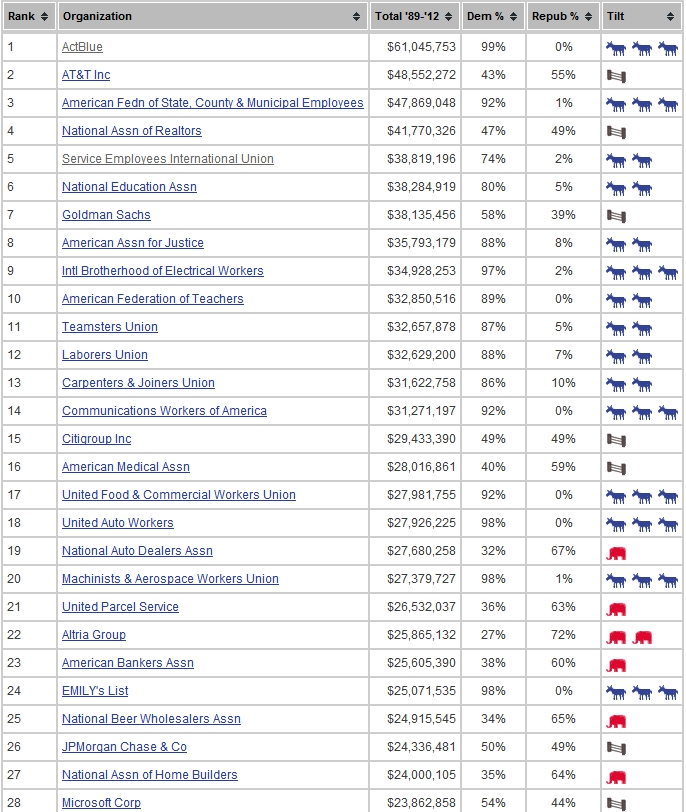Sort by Repub % column arrows
This screenshot has width=686, height=812.
pos(588,17)
